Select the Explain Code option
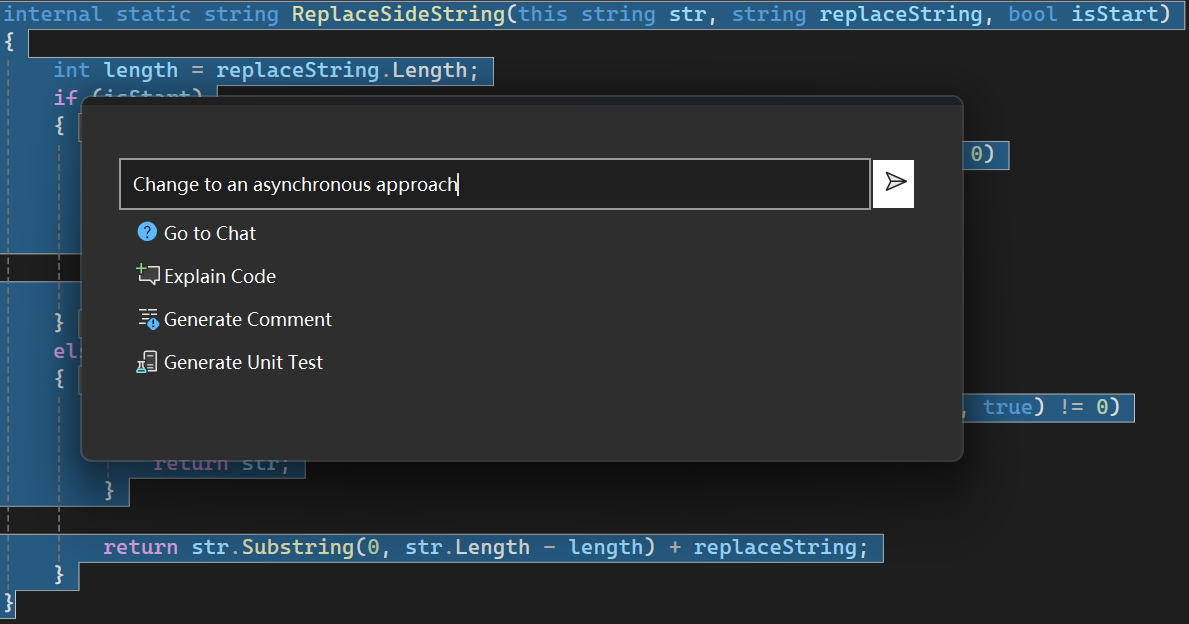 [219, 276]
